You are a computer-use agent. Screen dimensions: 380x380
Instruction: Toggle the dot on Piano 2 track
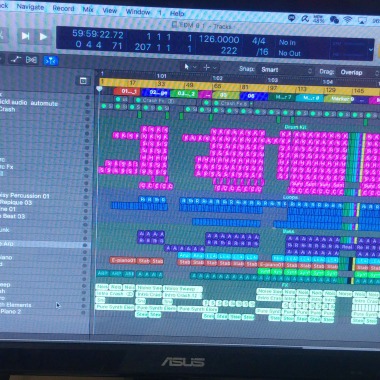(x=84, y=313)
